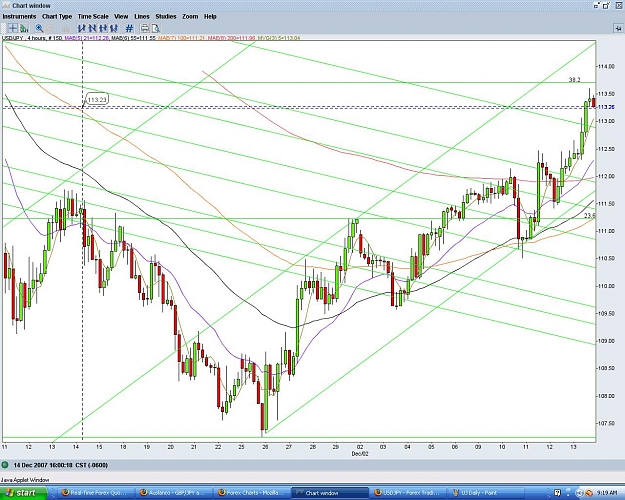Click the toolbar drag handle grip
Image resolution: width=625 pixels, height=500 pixels.
pyautogui.click(x=4, y=28)
